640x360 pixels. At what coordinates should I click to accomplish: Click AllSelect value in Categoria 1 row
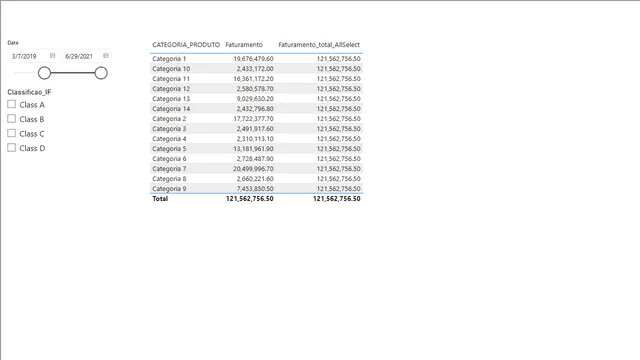pos(339,59)
